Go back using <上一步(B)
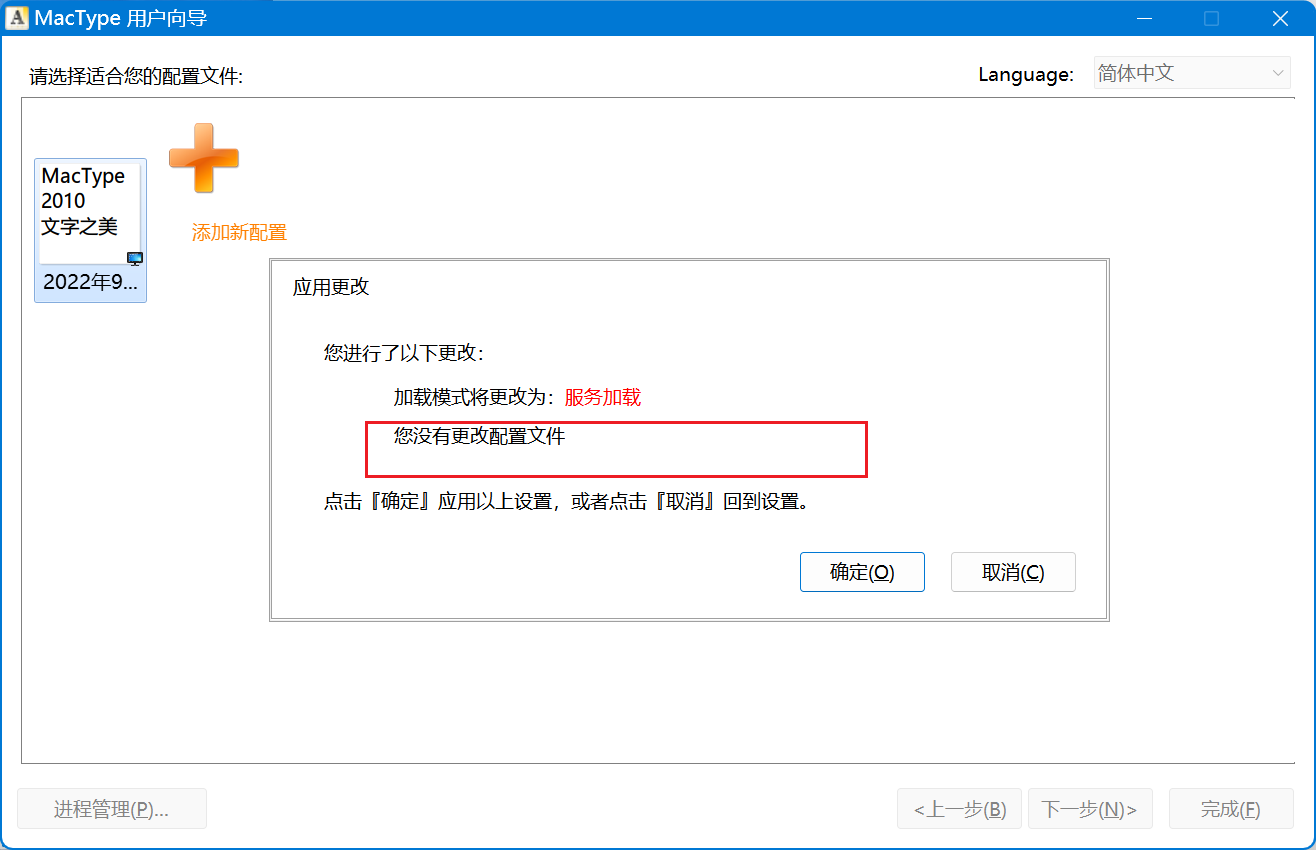 (959, 808)
